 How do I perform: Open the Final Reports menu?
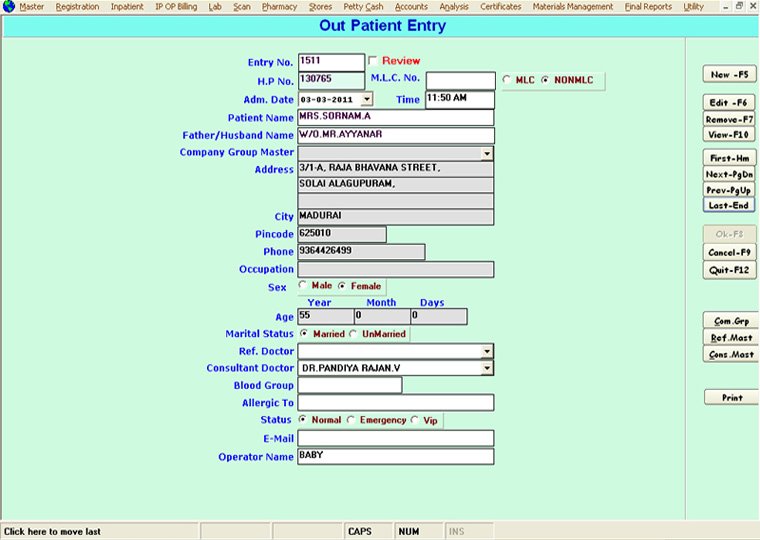[648, 7]
